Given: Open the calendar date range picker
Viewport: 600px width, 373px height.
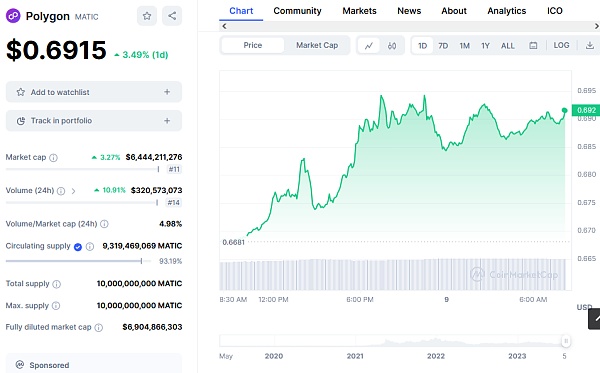Looking at the screenshot, I should pyautogui.click(x=533, y=46).
